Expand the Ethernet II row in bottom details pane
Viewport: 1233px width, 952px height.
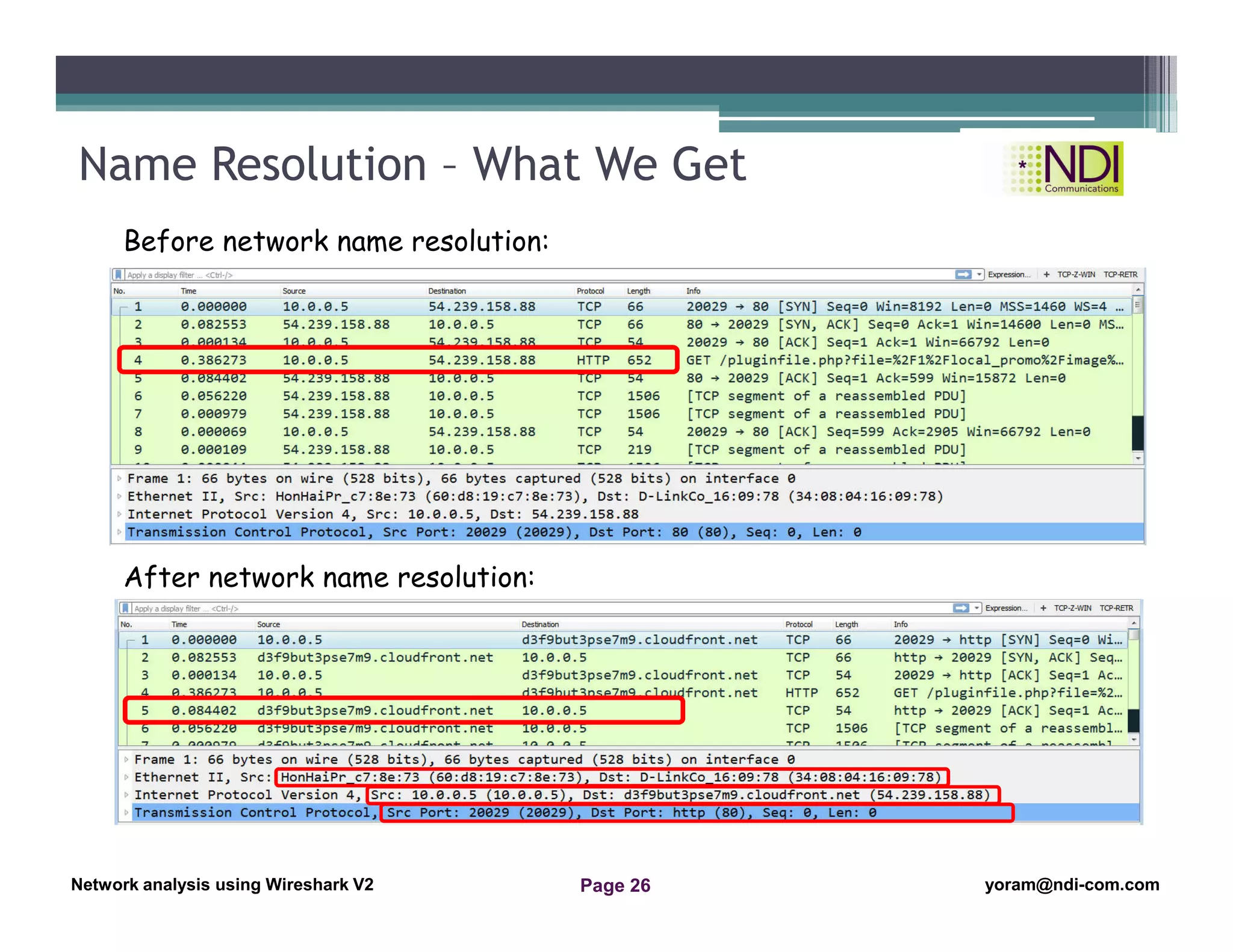[x=126, y=777]
